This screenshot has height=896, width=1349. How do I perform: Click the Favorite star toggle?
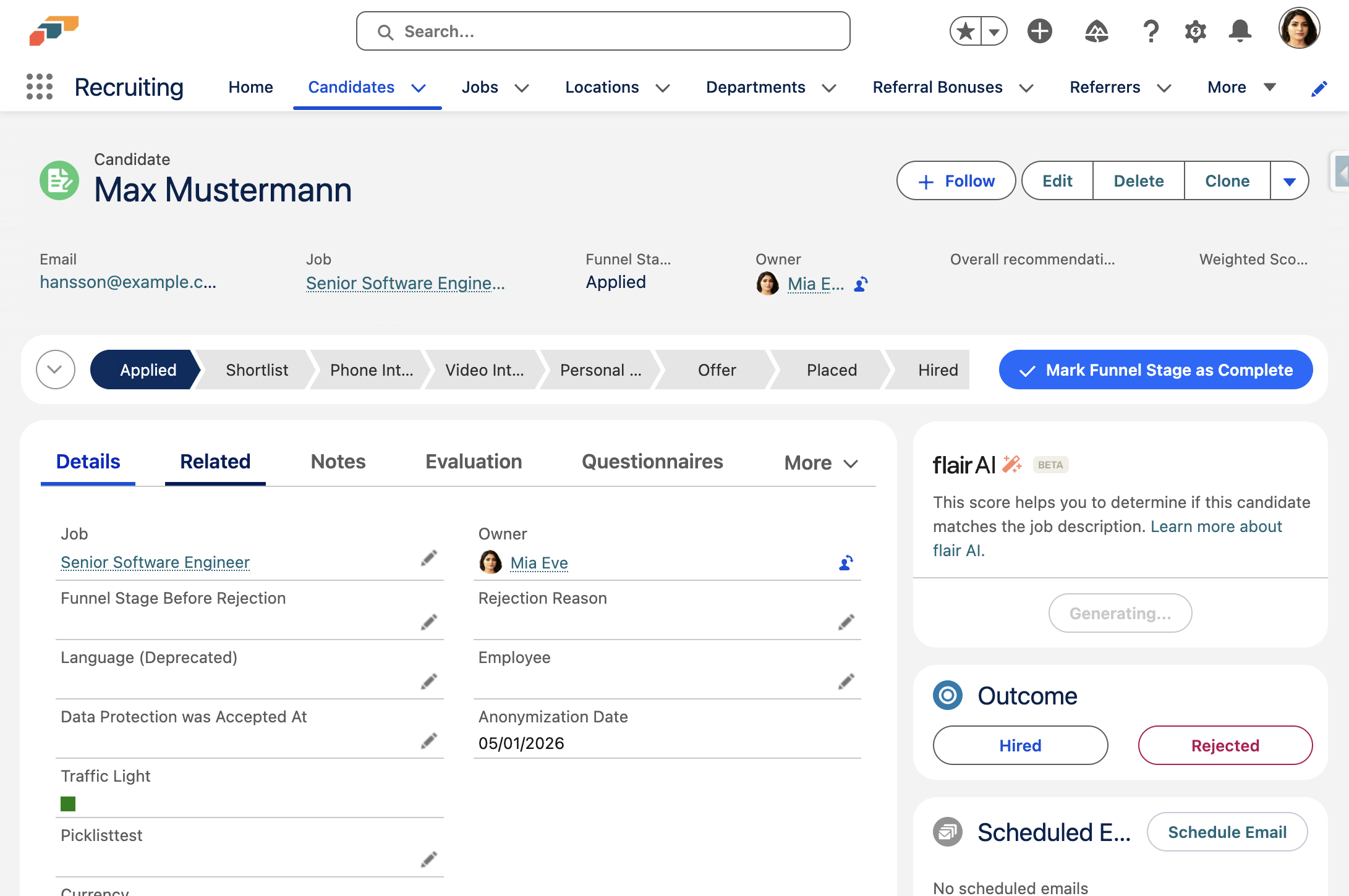[963, 30]
